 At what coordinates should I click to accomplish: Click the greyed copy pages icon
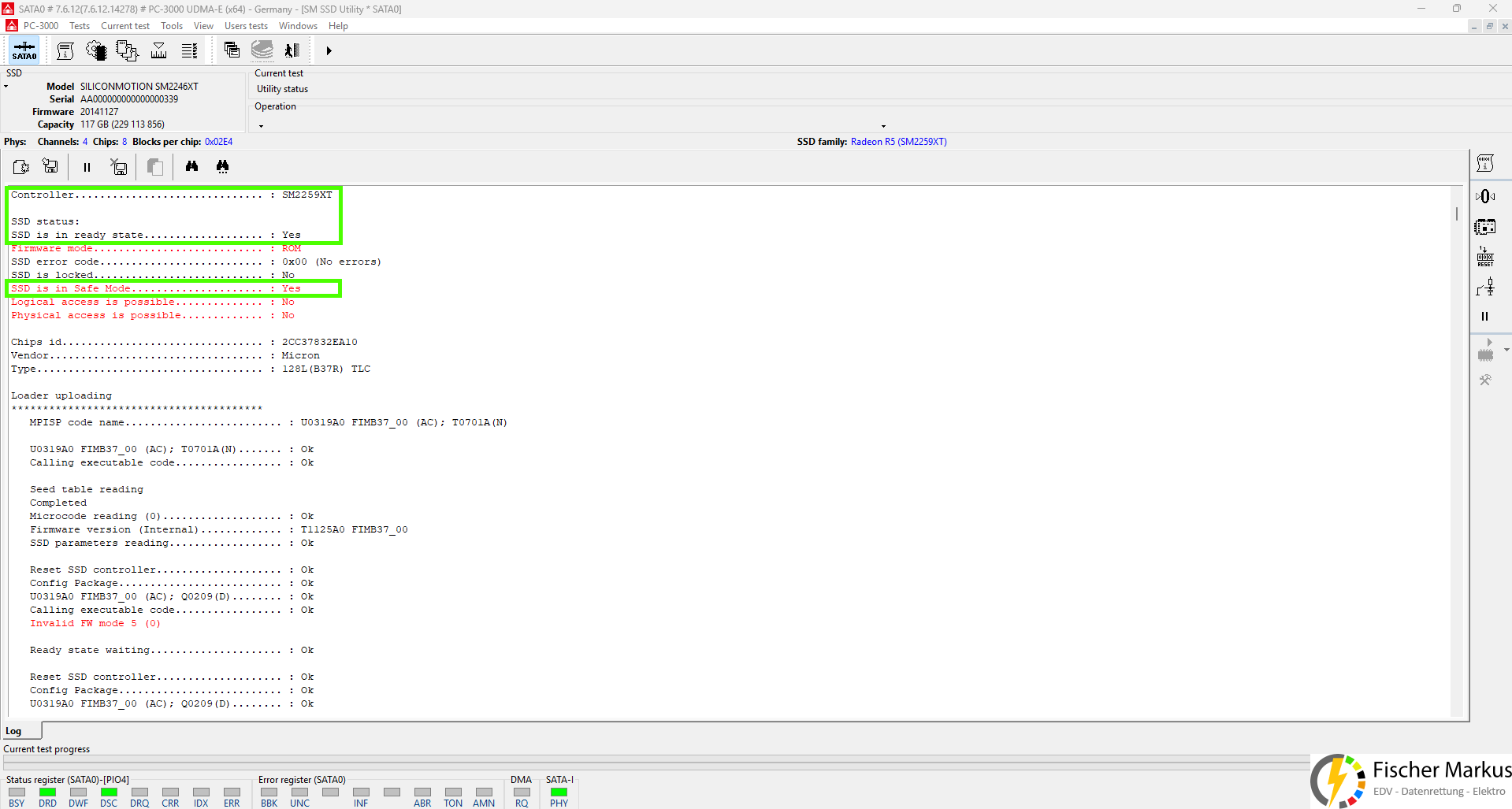point(154,167)
